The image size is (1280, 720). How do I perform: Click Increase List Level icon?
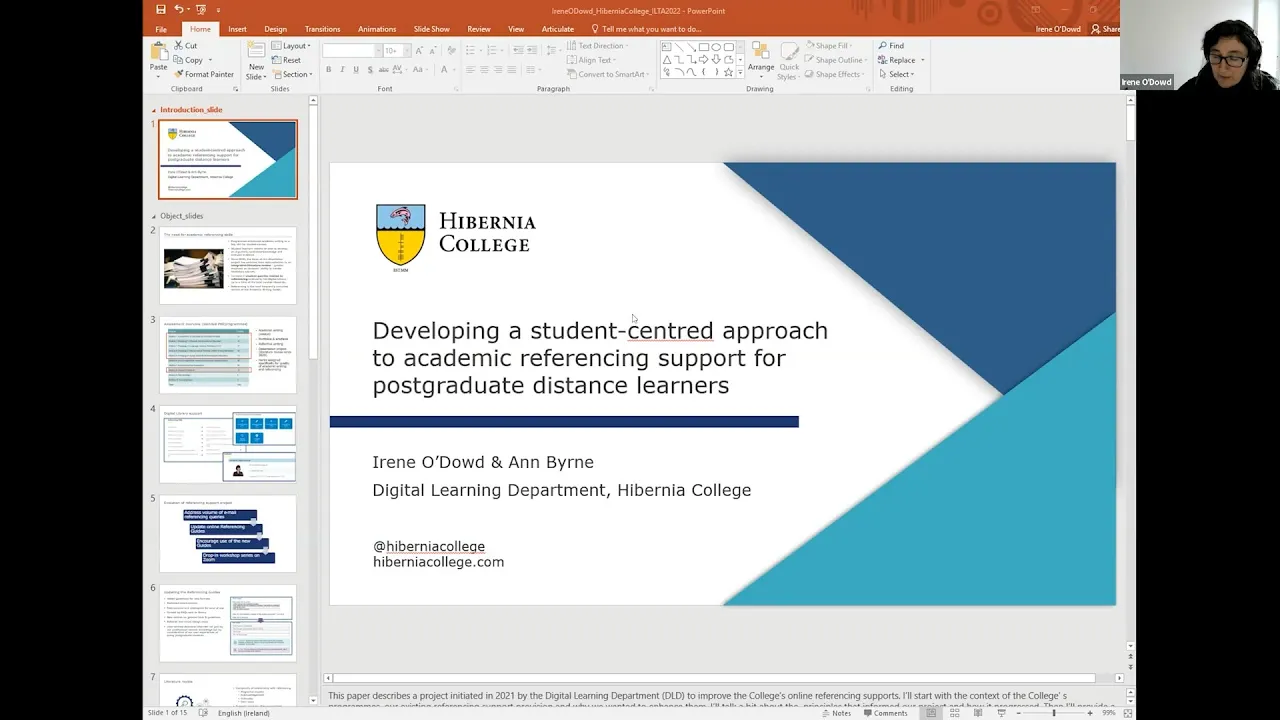[x=532, y=51]
